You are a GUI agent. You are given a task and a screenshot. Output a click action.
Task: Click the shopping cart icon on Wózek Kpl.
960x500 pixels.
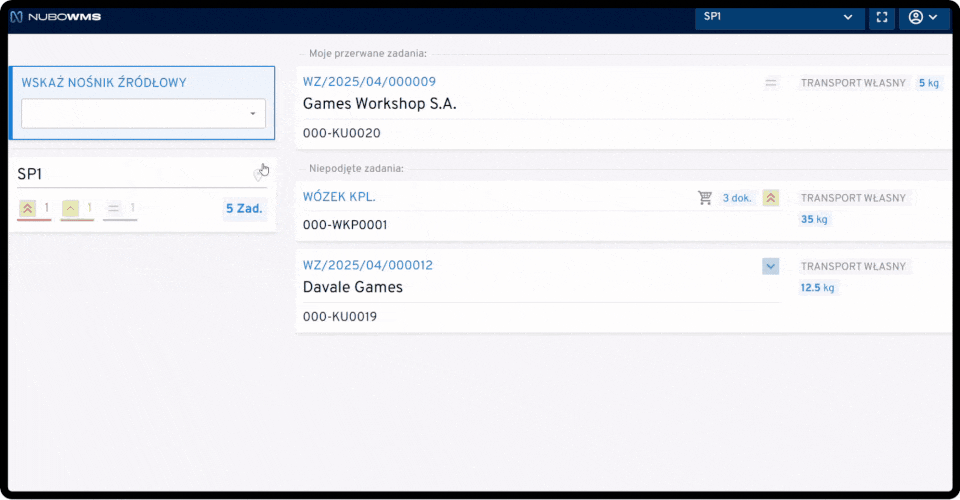tap(705, 198)
